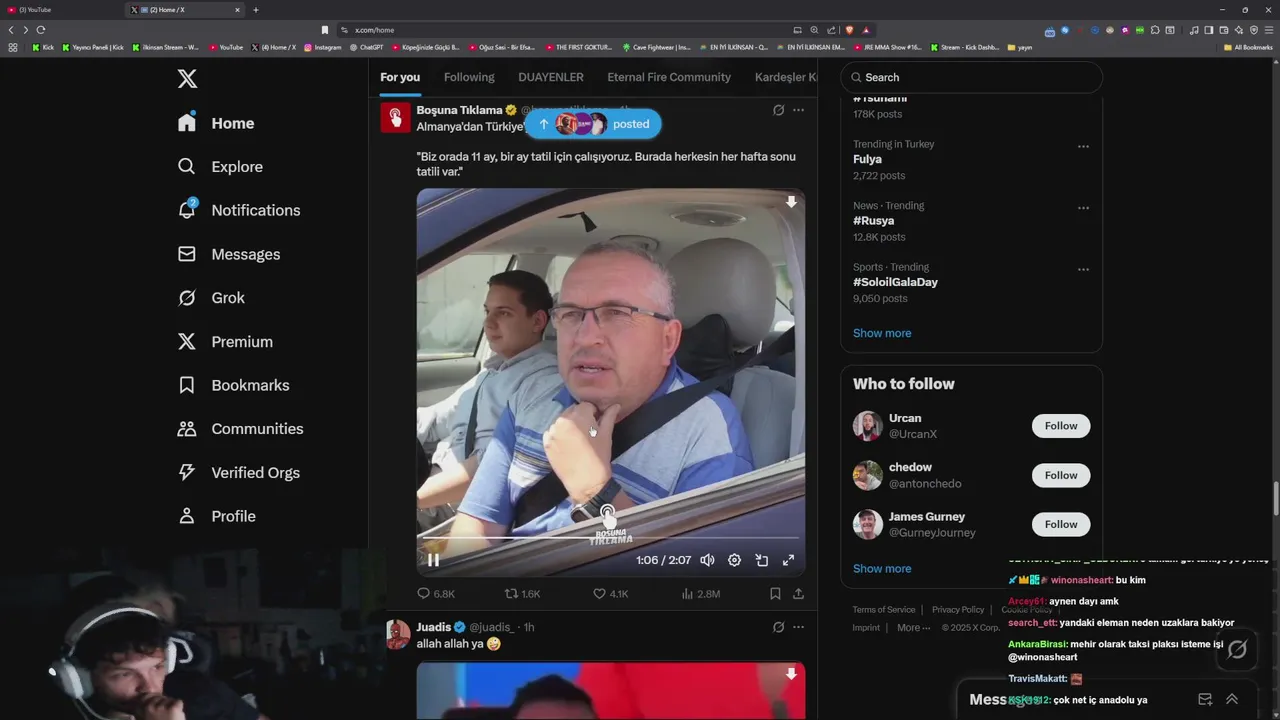
Task: Open Messages from the sidebar
Action: pyautogui.click(x=228, y=254)
